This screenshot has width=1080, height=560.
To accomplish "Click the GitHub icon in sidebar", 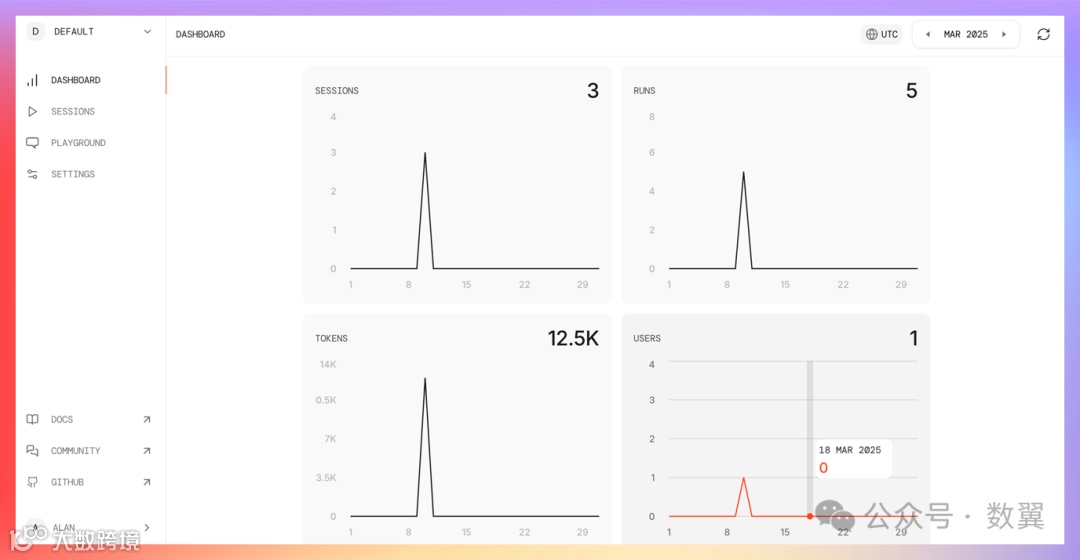I will (32, 482).
